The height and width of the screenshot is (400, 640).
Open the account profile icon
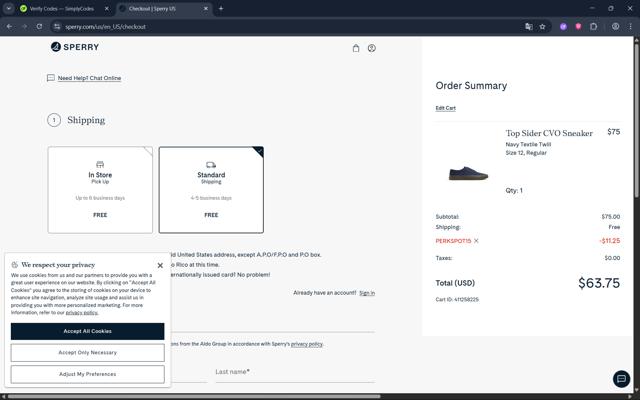click(371, 48)
